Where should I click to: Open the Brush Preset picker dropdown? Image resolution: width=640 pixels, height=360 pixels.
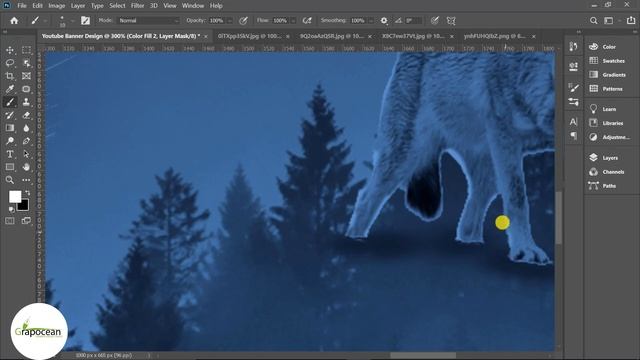click(72, 20)
